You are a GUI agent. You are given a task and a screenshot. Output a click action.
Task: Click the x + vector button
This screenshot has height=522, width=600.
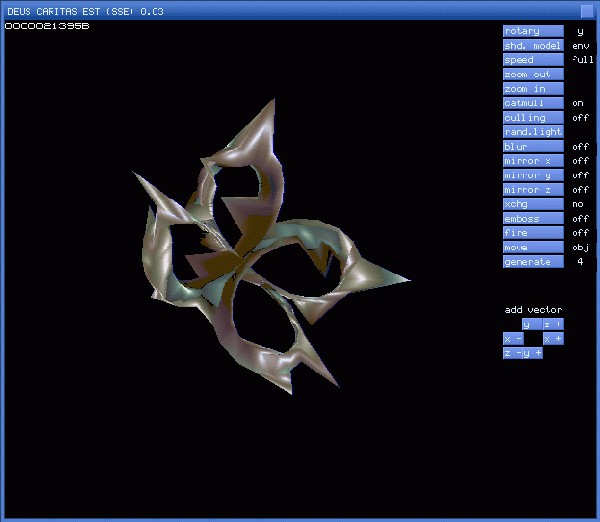[x=553, y=339]
